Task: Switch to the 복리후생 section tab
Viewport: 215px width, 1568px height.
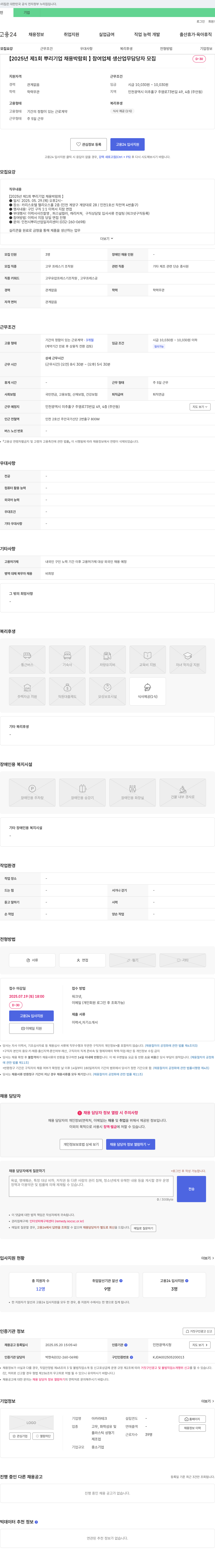Action: [126, 49]
